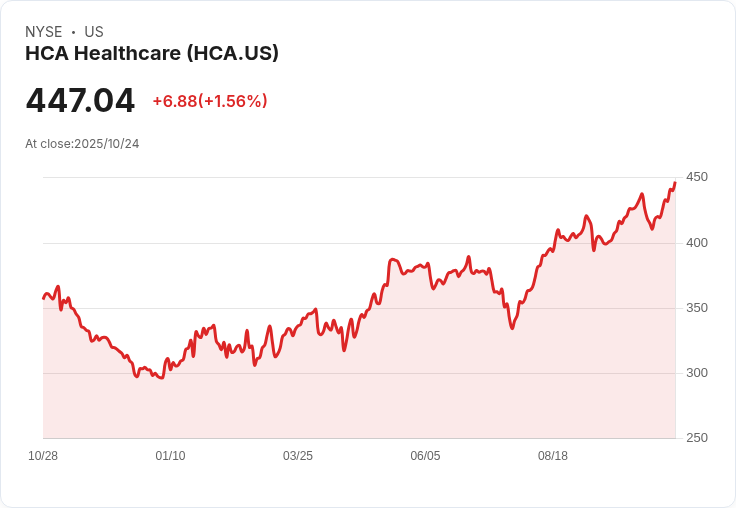Viewport: 736px width, 508px height.
Task: Choose the 08/18 date axis label
Action: 553,456
